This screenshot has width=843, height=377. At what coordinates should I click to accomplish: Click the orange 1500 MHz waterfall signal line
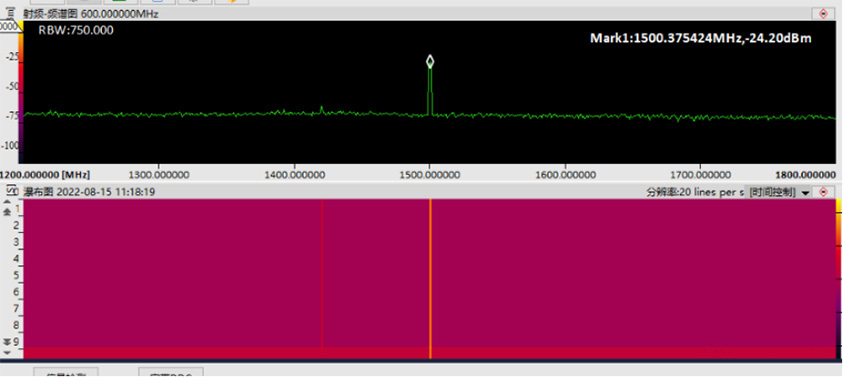coord(431,278)
